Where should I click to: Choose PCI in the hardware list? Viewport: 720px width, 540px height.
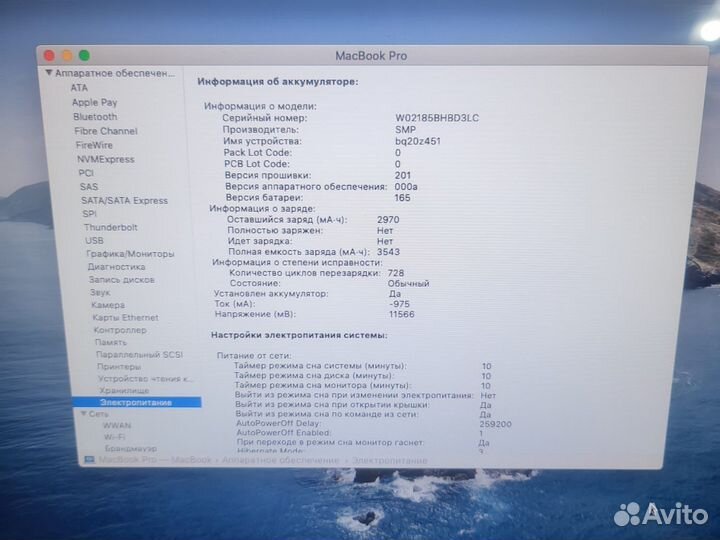click(86, 173)
